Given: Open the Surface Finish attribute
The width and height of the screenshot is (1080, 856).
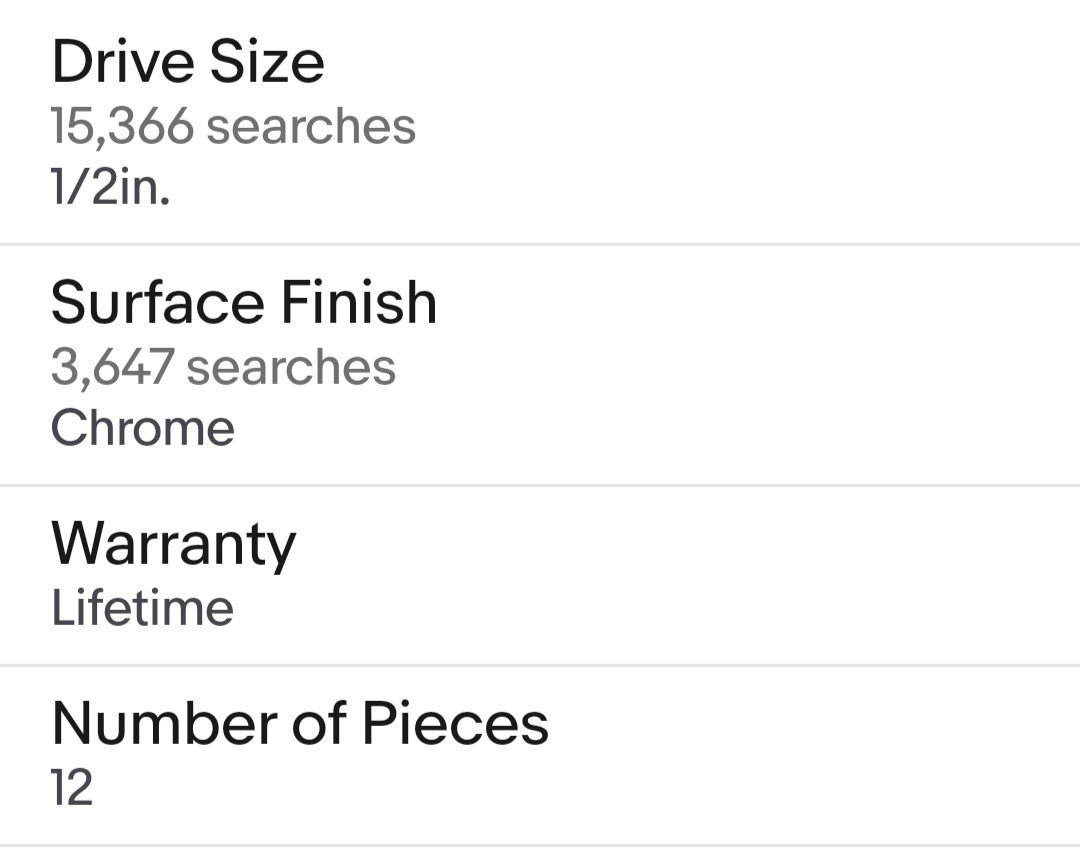Looking at the screenshot, I should coord(540,365).
